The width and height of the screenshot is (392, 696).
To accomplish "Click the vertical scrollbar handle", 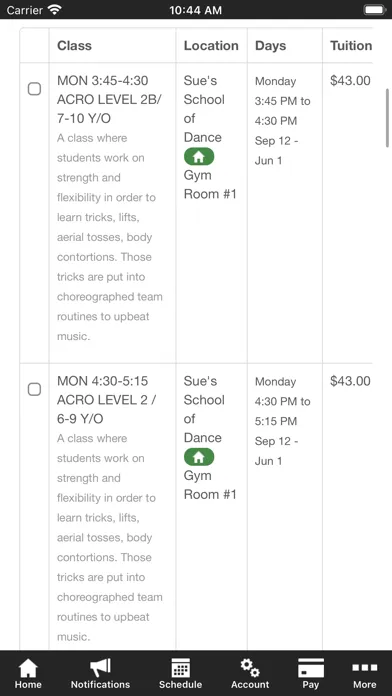I will [x=388, y=118].
